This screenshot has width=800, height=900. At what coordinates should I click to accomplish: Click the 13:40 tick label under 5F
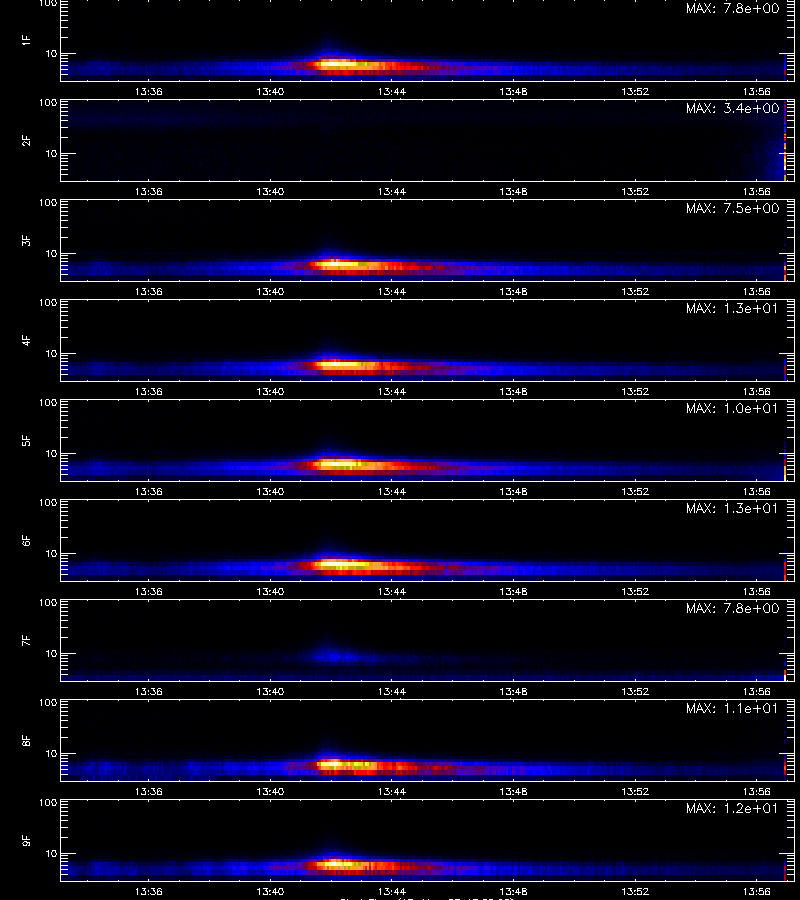pos(270,491)
